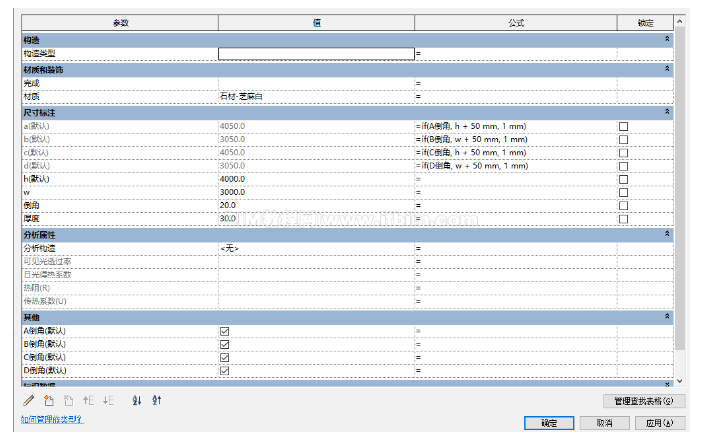This screenshot has height=441, width=703.
Task: Click the 分析构造 value <无>
Action: click(229, 248)
